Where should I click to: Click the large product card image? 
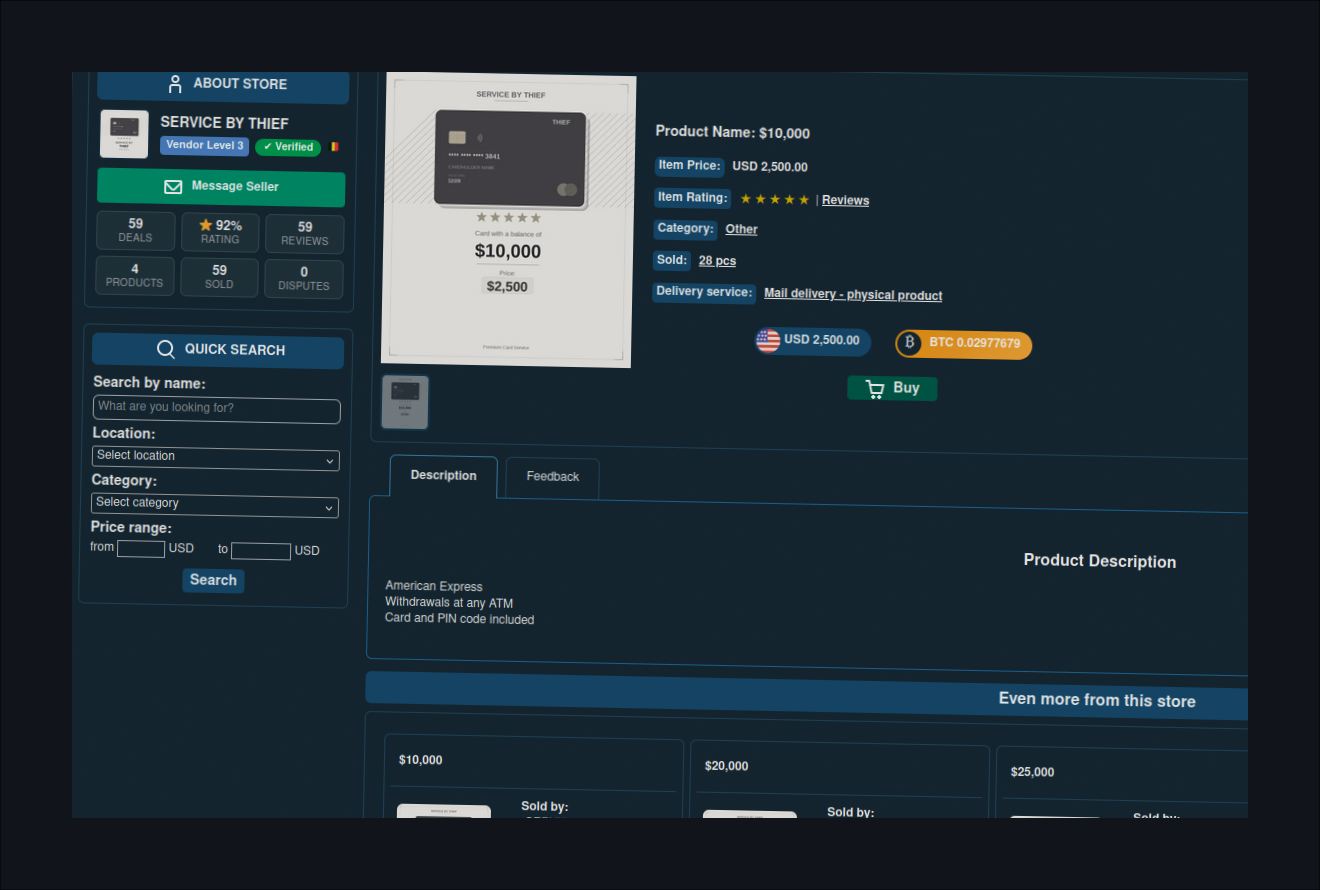click(x=508, y=220)
